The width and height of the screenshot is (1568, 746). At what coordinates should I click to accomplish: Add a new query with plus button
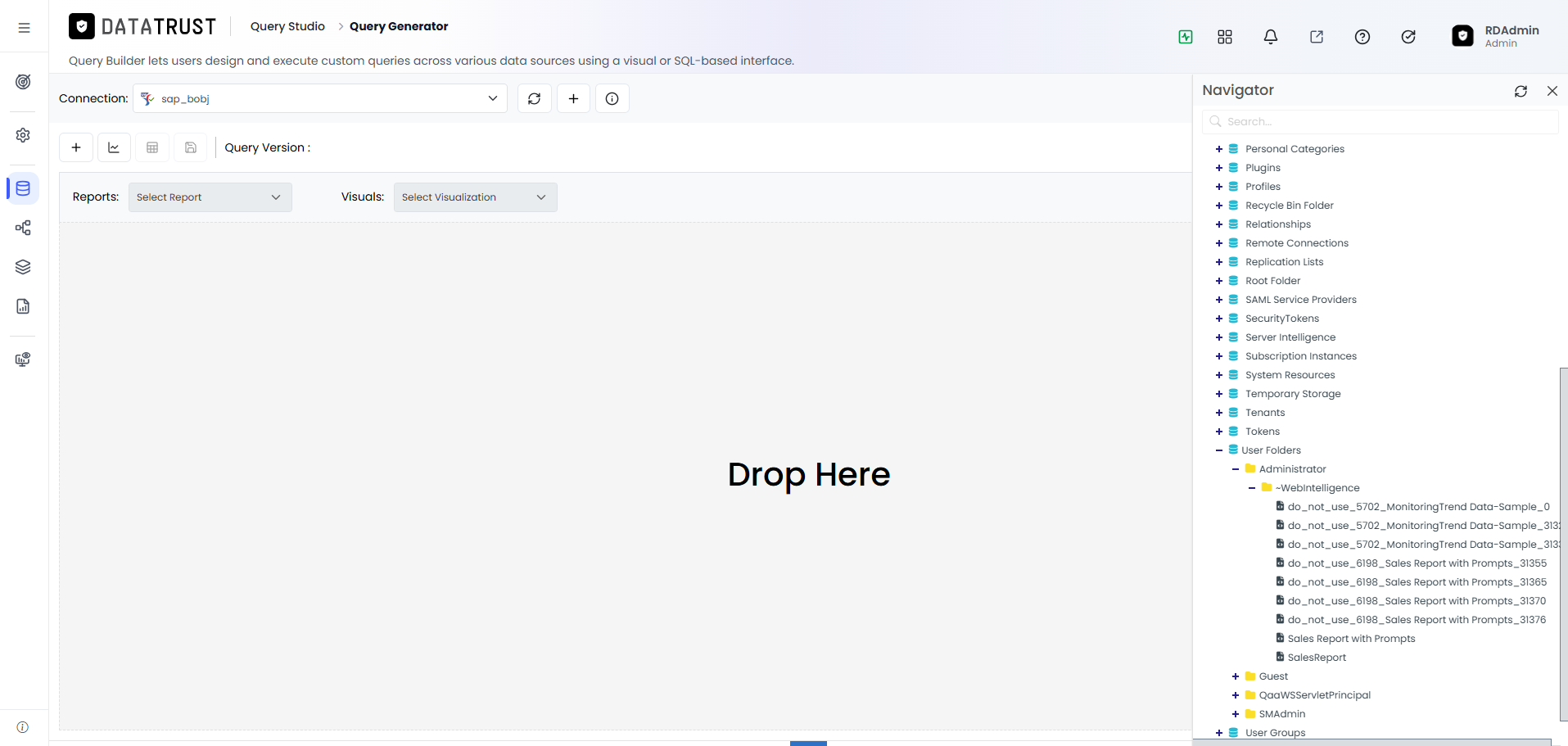click(x=76, y=147)
